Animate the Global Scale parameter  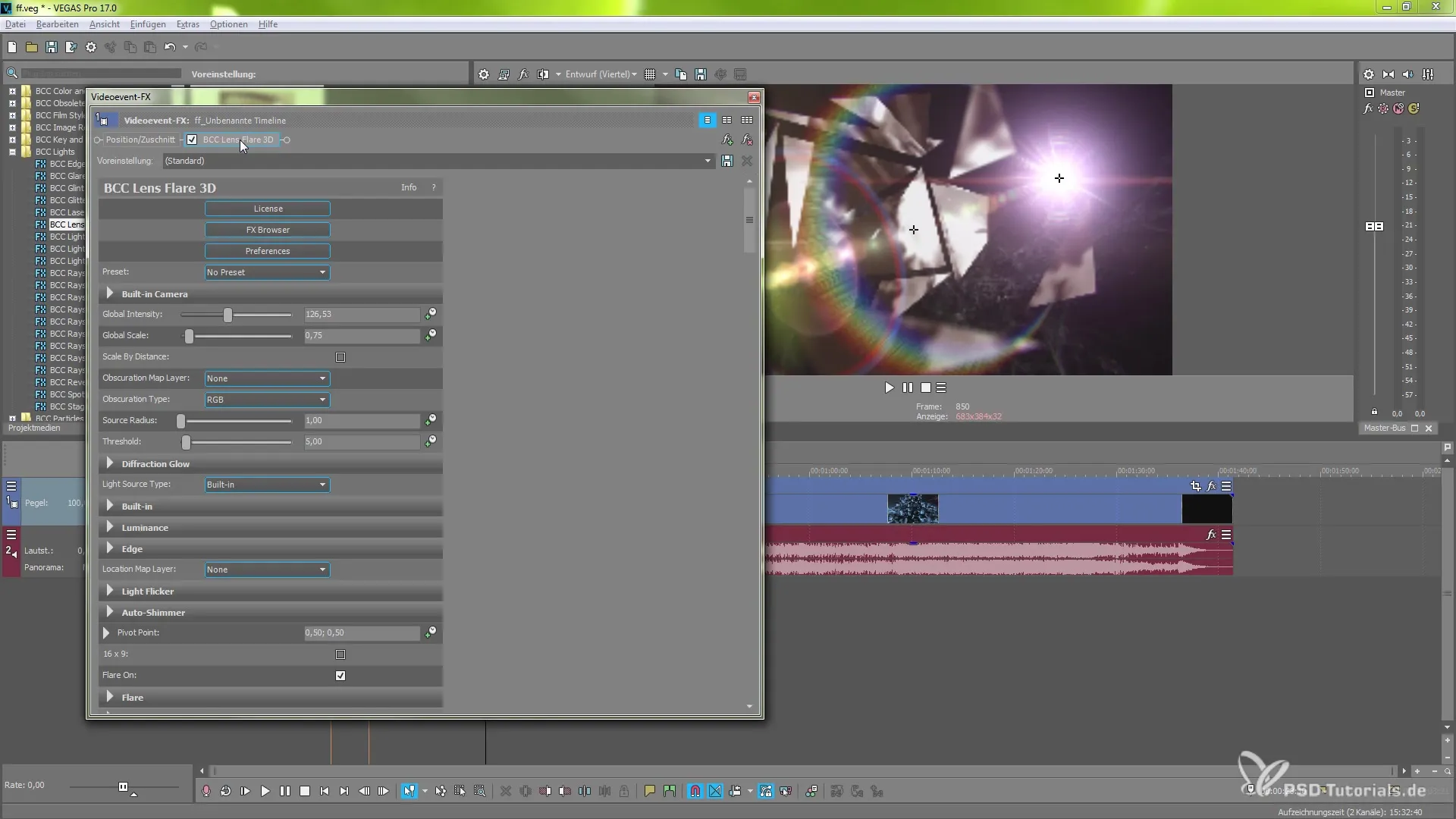[x=431, y=334]
